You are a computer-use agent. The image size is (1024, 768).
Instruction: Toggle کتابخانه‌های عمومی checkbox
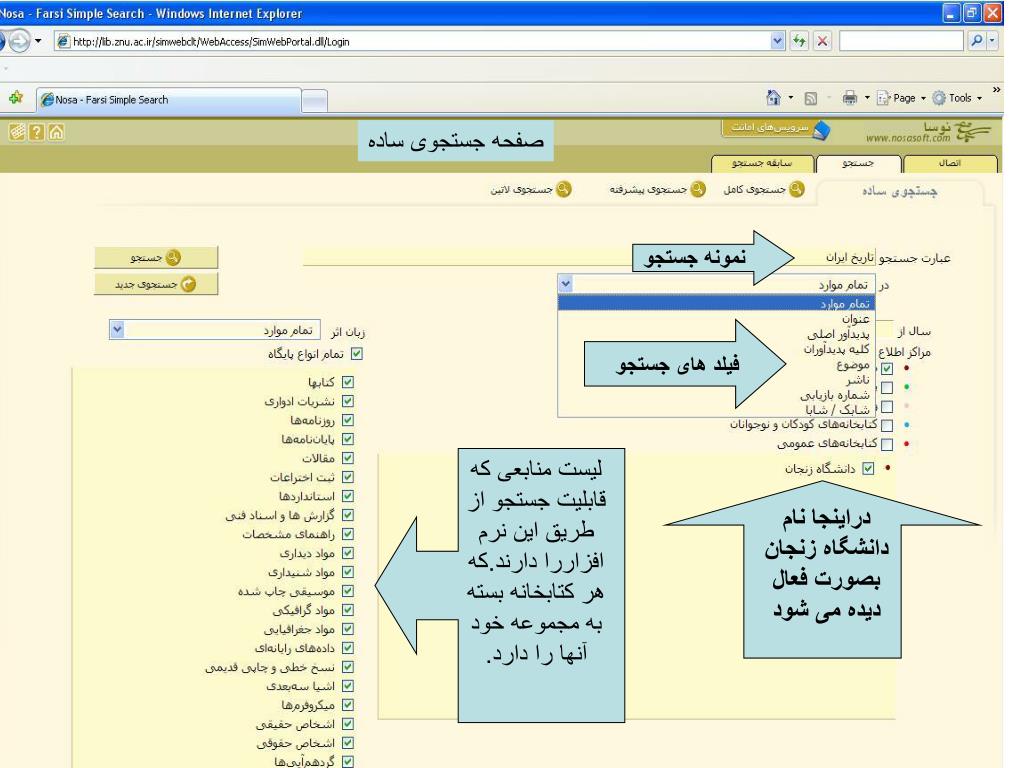tap(887, 444)
